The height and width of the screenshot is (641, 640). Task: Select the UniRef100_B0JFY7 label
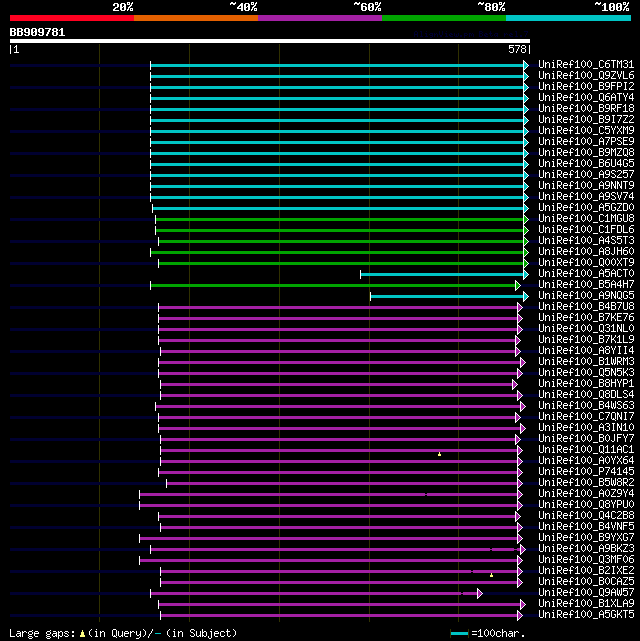point(586,439)
